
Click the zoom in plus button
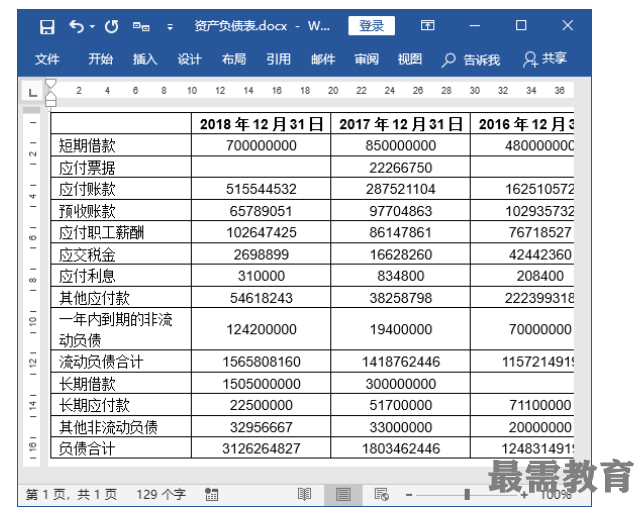pos(524,495)
